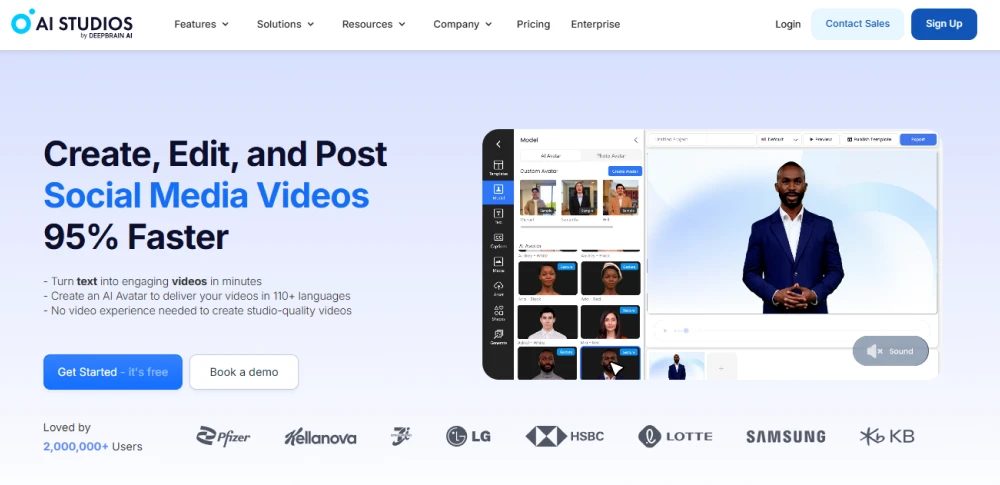Click the Samsung logo
The image size is (1000, 485).
click(x=786, y=436)
